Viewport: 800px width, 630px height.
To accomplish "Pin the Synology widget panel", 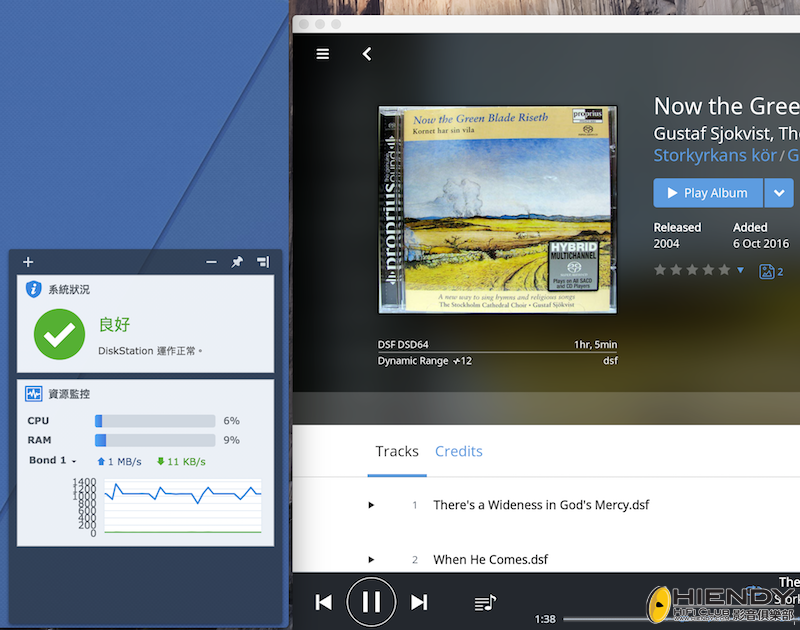I will 237,262.
